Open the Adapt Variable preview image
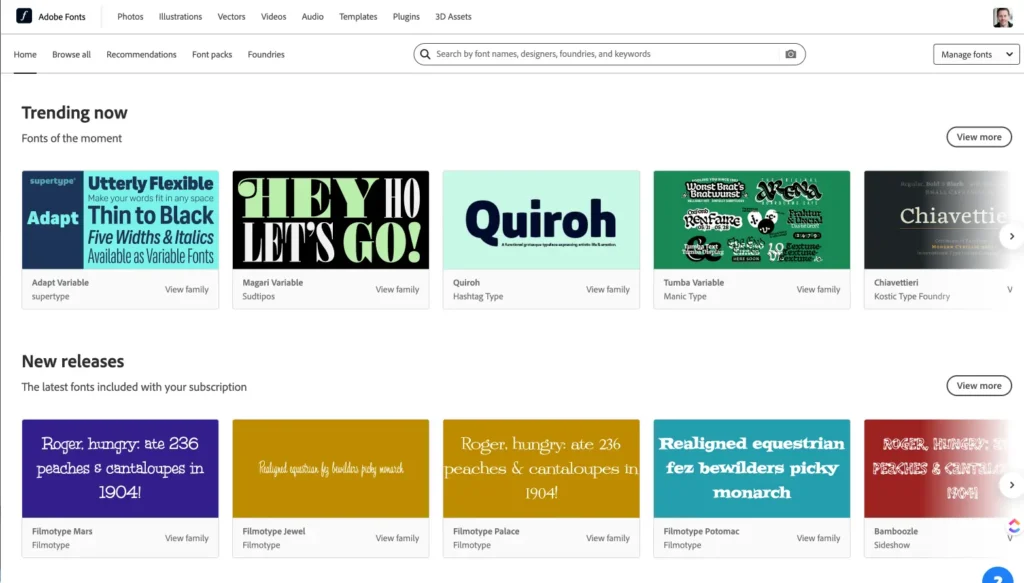 point(120,220)
